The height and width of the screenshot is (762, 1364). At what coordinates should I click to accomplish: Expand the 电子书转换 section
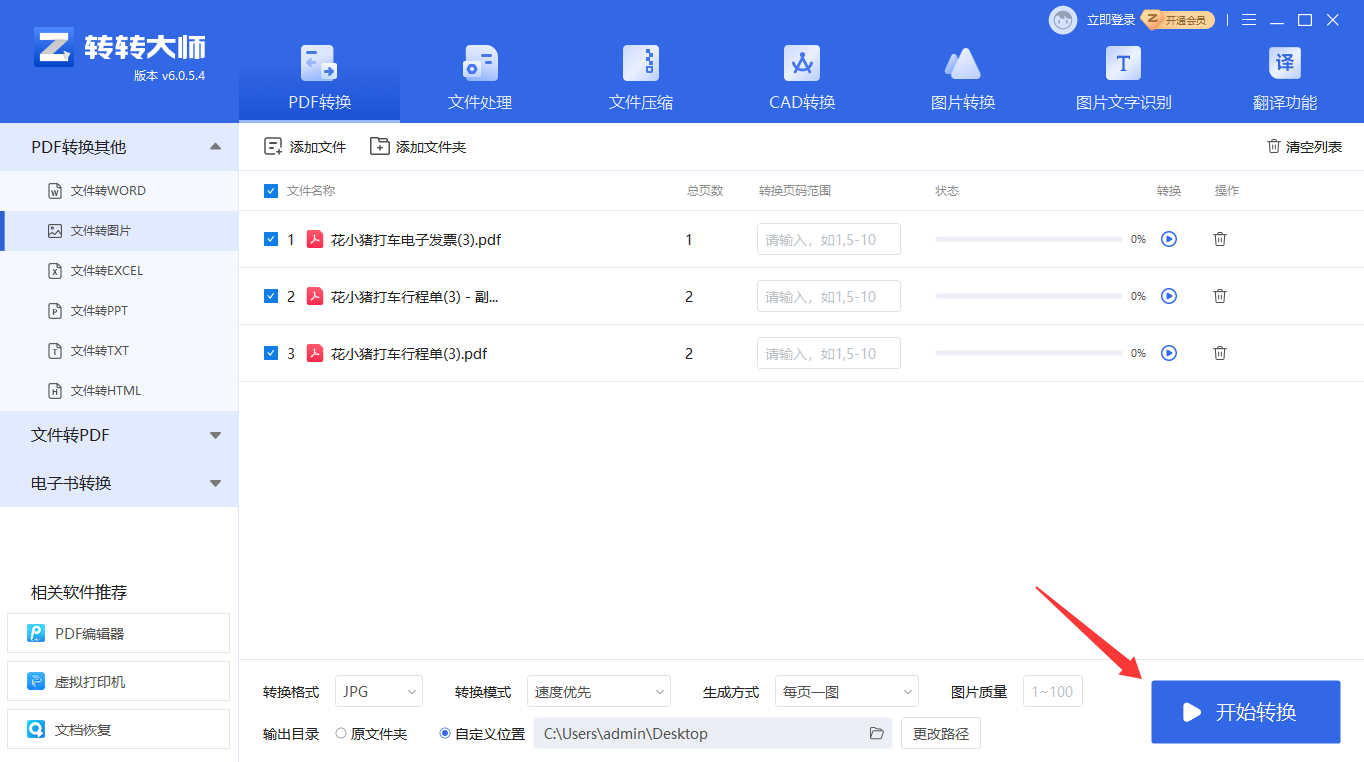(119, 483)
